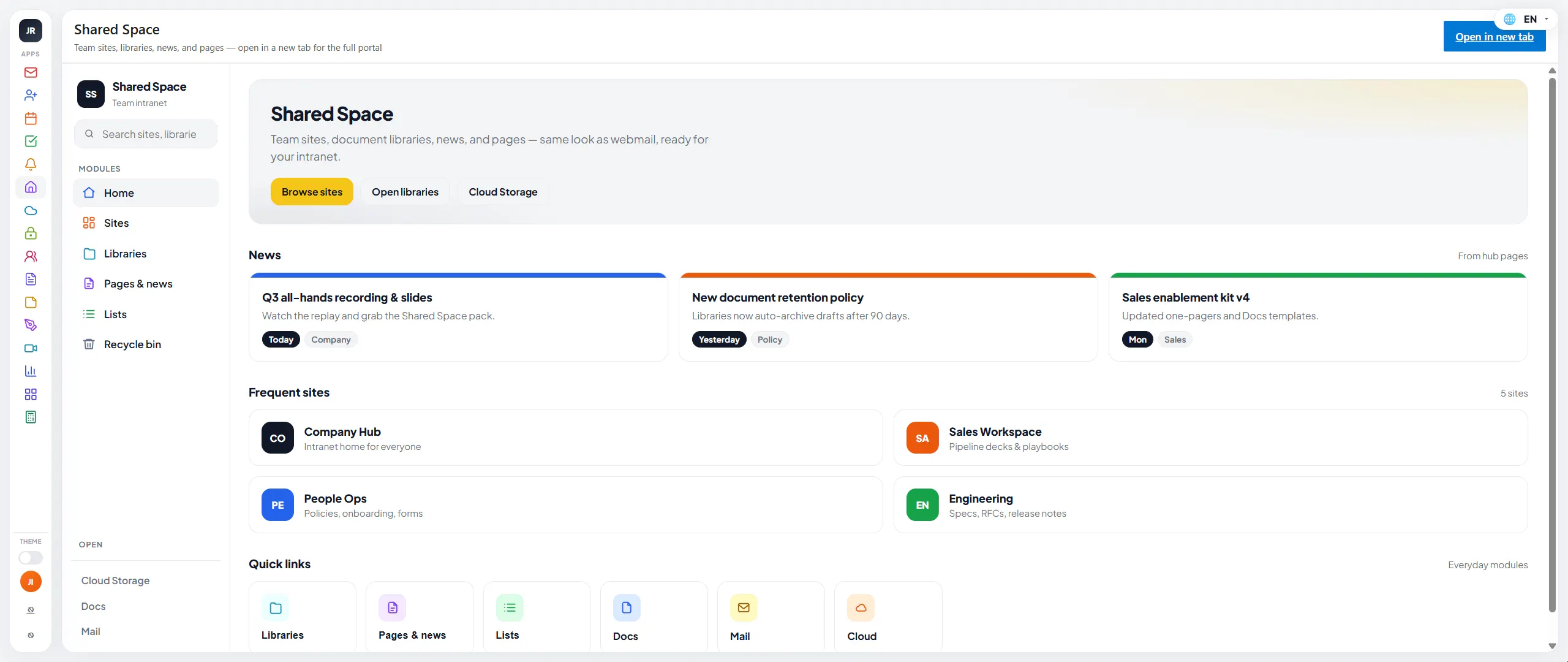Open the Notifications bell icon
Screen dimensions: 1568x662
31,164
